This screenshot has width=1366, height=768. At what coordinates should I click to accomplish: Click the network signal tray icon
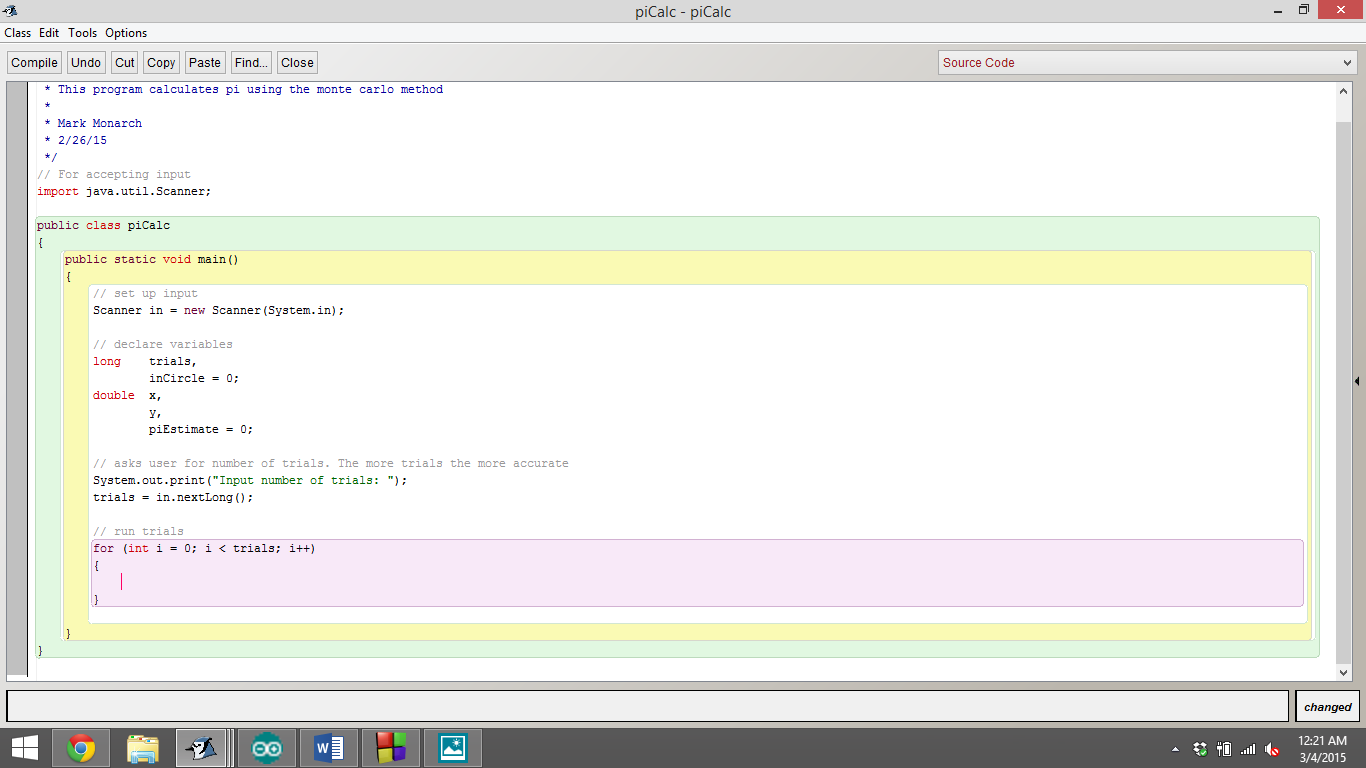point(1247,749)
